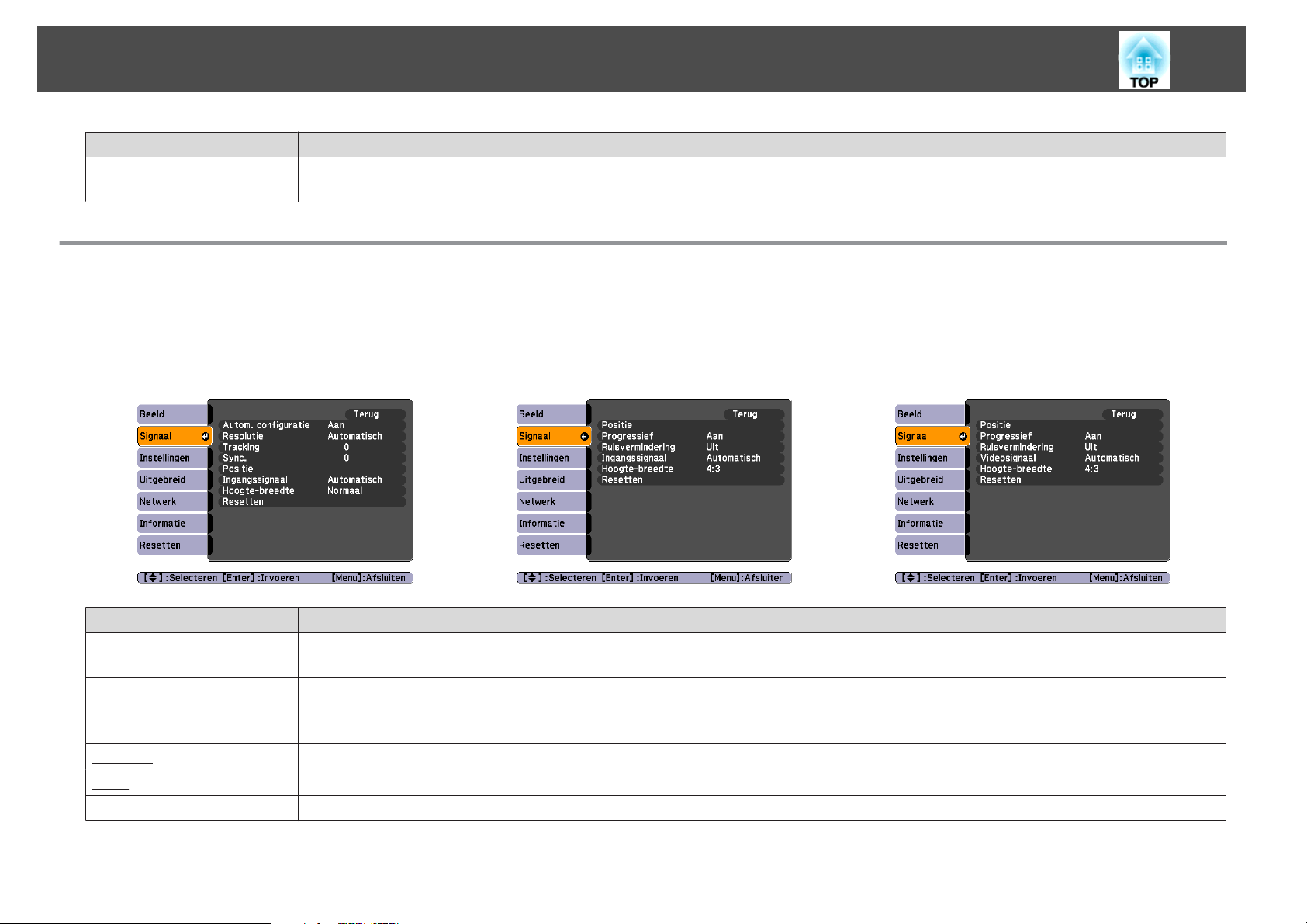Select Beeld tab in the right menu screenshot
1307x924 pixels.
tap(931, 414)
